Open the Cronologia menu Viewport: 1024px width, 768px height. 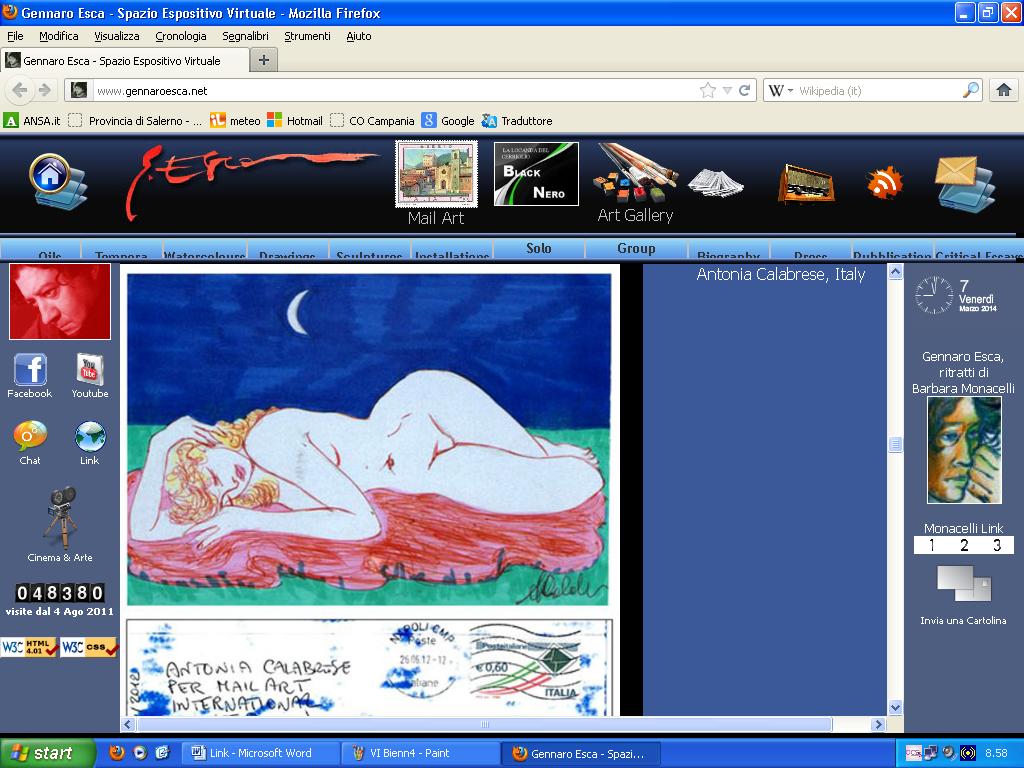click(180, 36)
